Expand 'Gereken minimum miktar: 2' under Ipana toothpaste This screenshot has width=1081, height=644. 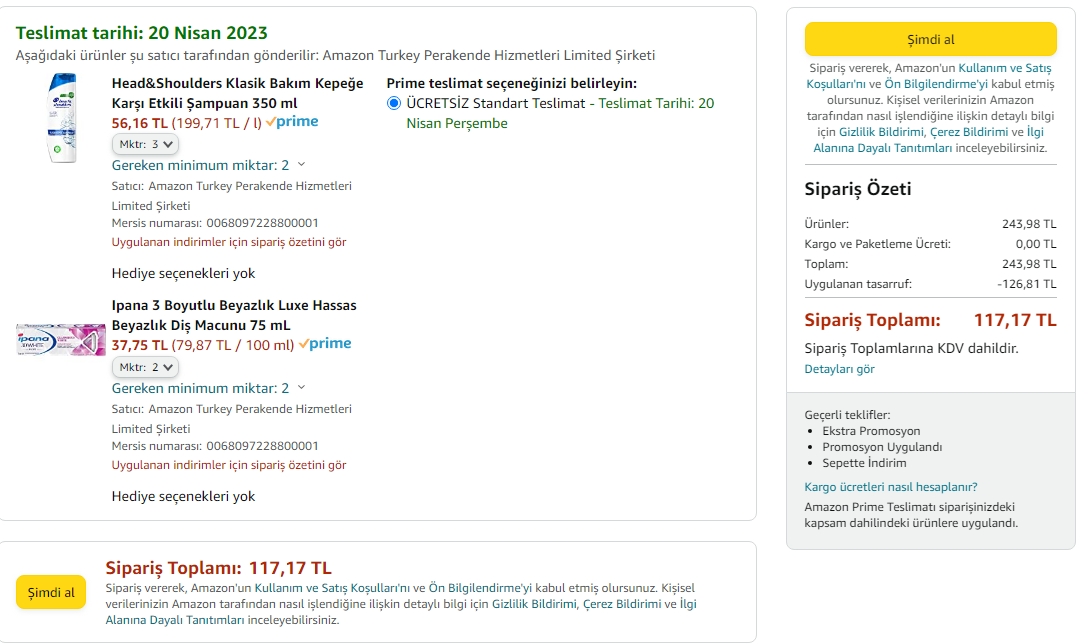coord(208,388)
